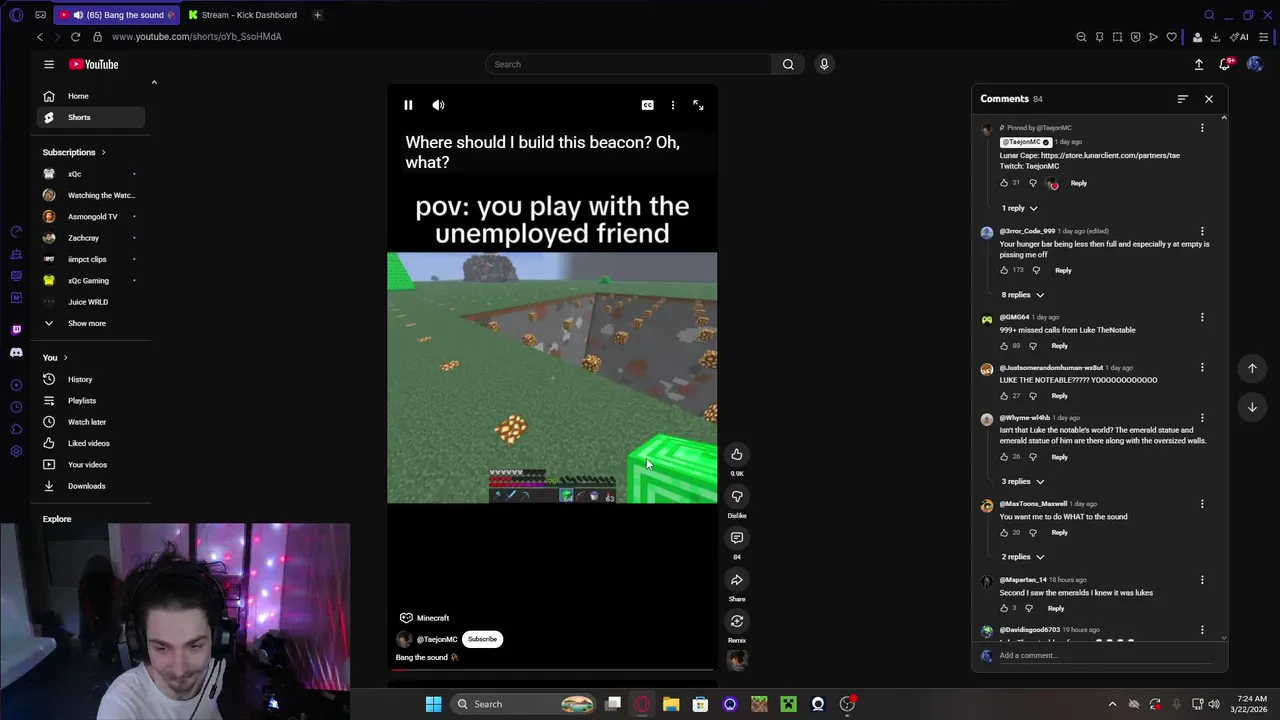The image size is (1280, 720).
Task: Like the Short with 9.9K likes
Action: [737, 455]
